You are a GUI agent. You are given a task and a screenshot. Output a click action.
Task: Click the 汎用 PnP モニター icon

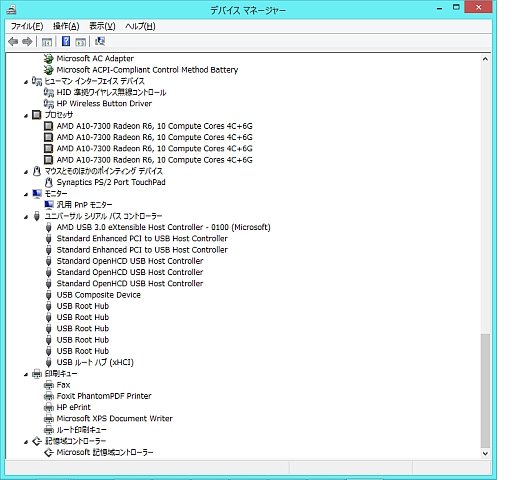click(x=49, y=205)
